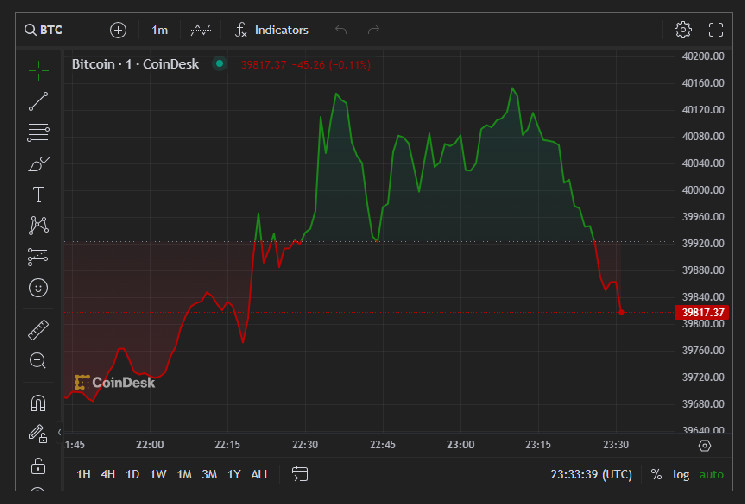Click the 23:33:39 (UTC) timezone selector
The width and height of the screenshot is (745, 504).
(591, 474)
